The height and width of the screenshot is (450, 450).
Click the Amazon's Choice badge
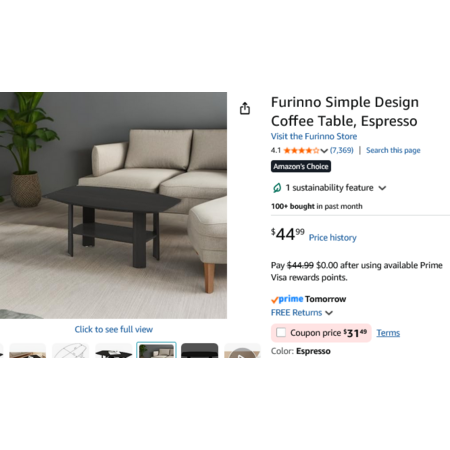pos(301,166)
